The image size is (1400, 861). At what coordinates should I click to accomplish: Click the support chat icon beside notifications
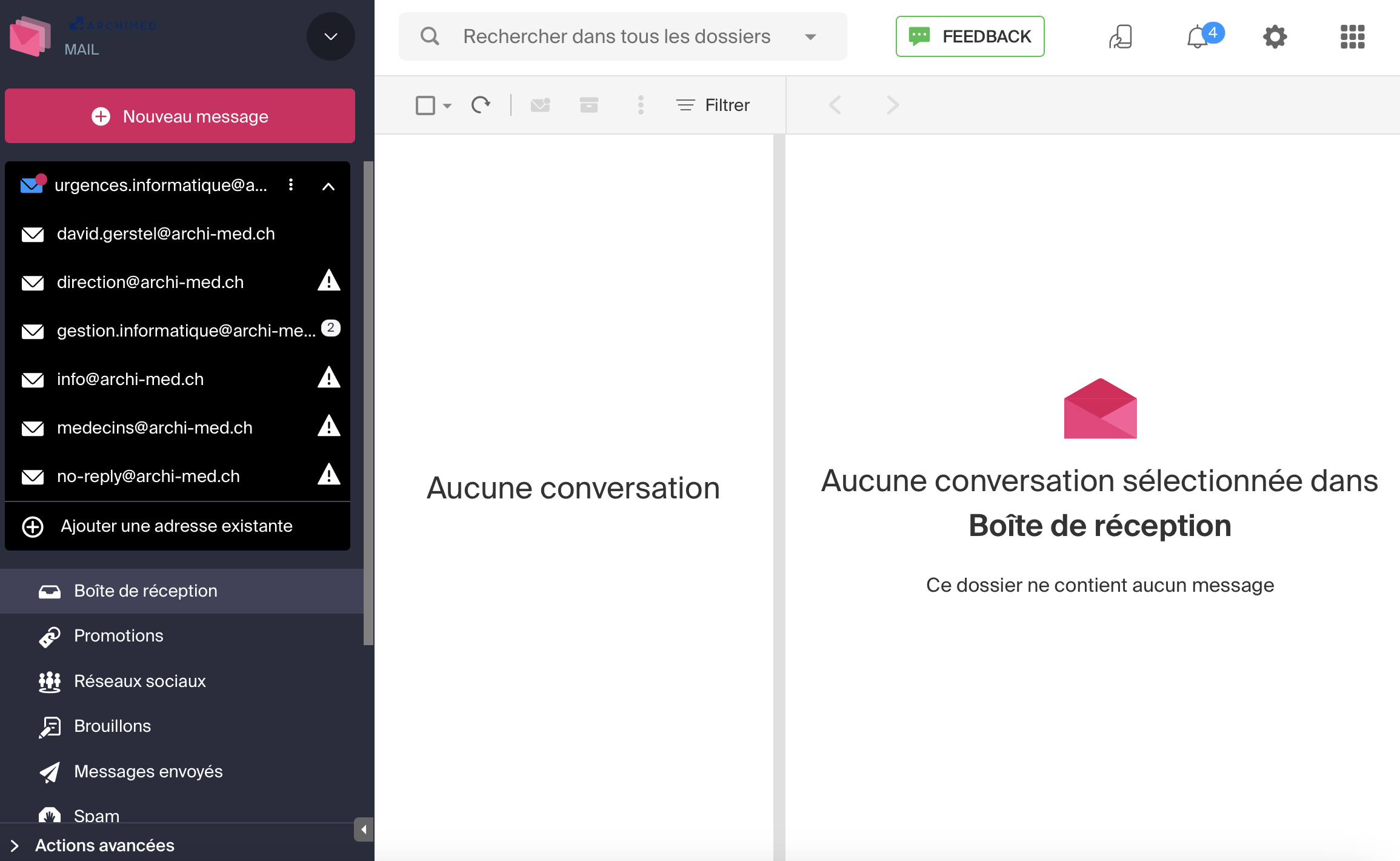(x=1121, y=37)
